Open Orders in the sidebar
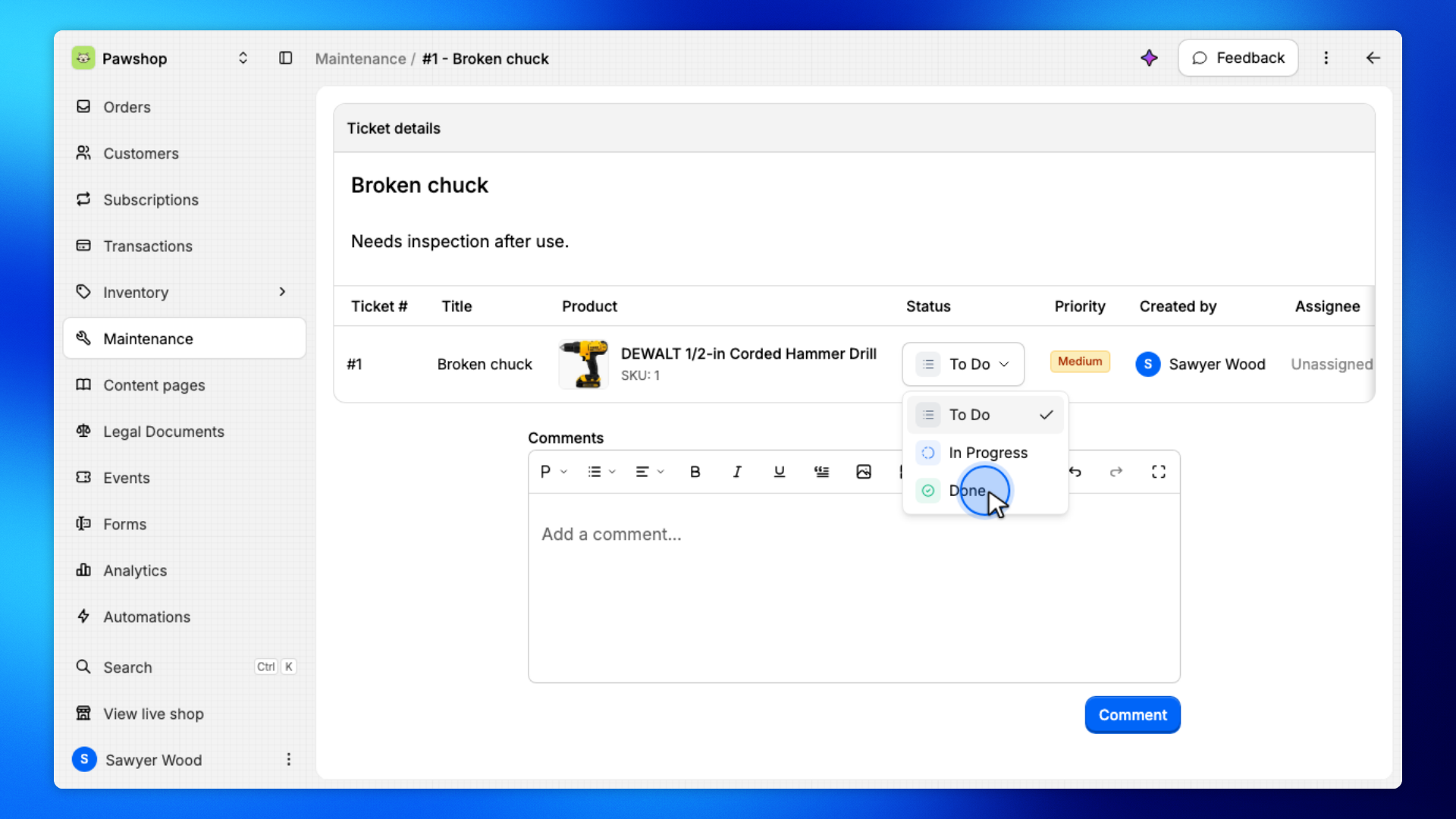This screenshot has width=1456, height=819. pyautogui.click(x=184, y=107)
